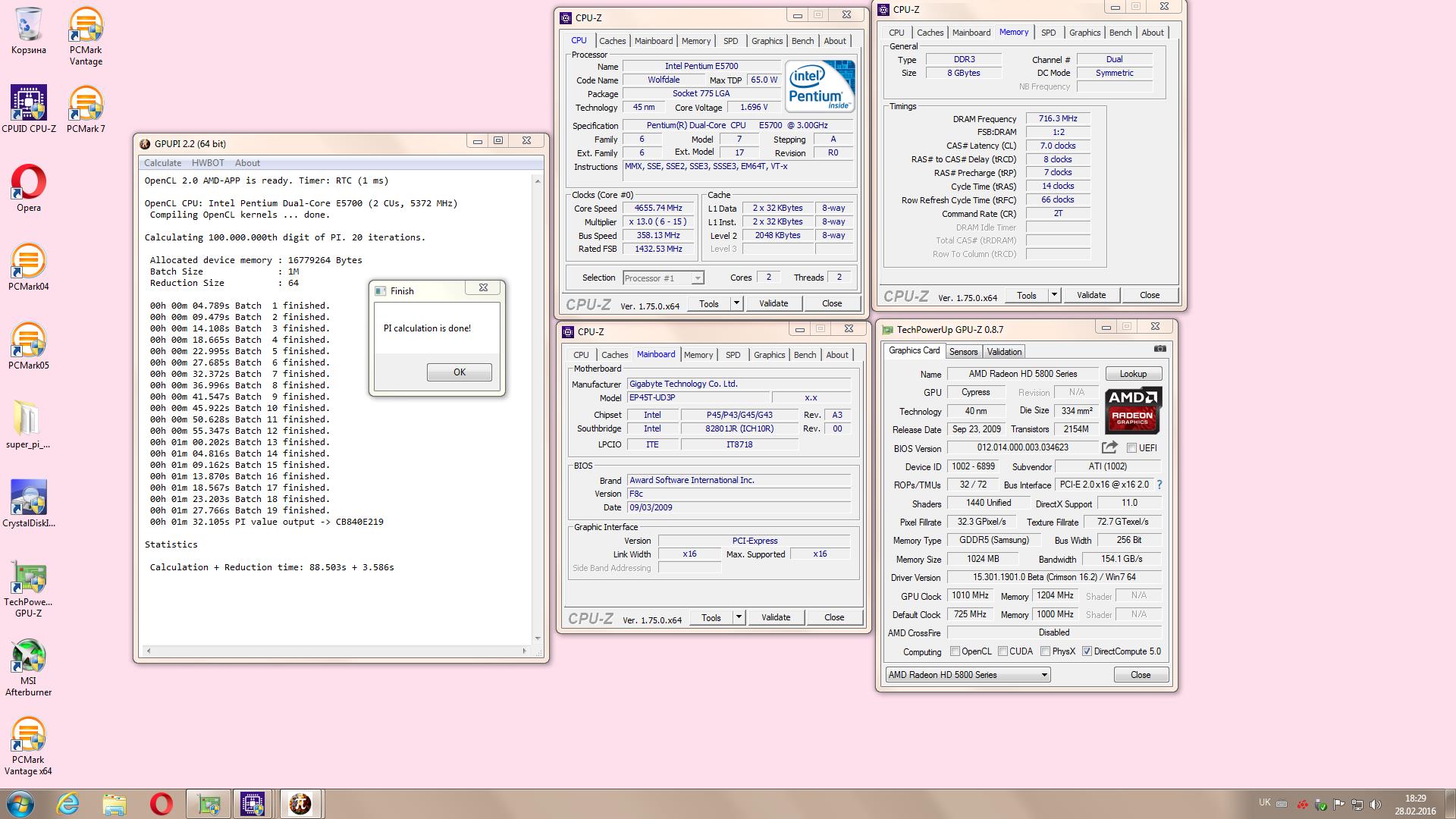Launch Internet Explorer from the taskbar
The image size is (1456, 819).
[x=68, y=804]
